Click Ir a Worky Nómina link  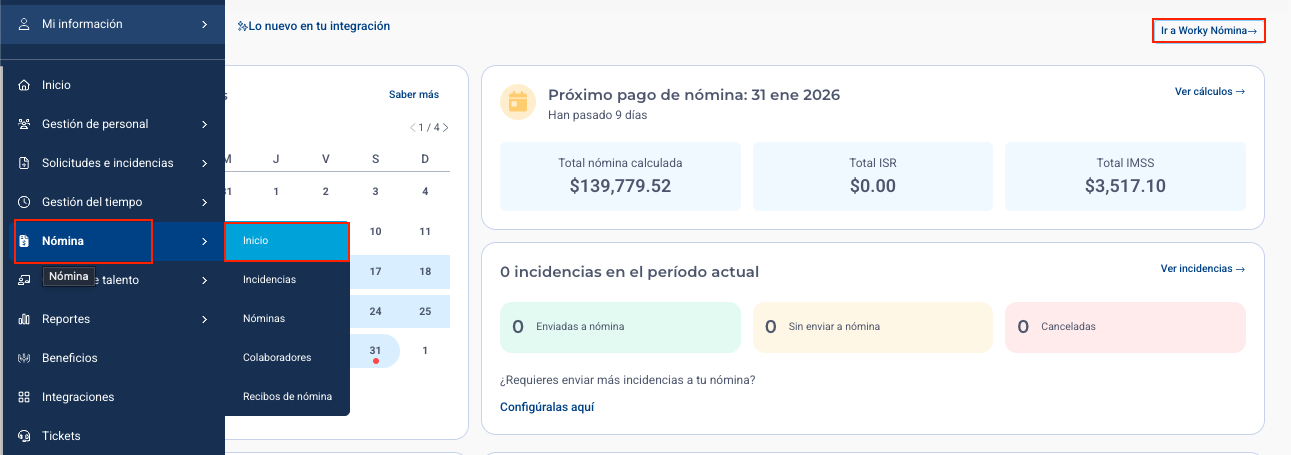(x=1209, y=31)
